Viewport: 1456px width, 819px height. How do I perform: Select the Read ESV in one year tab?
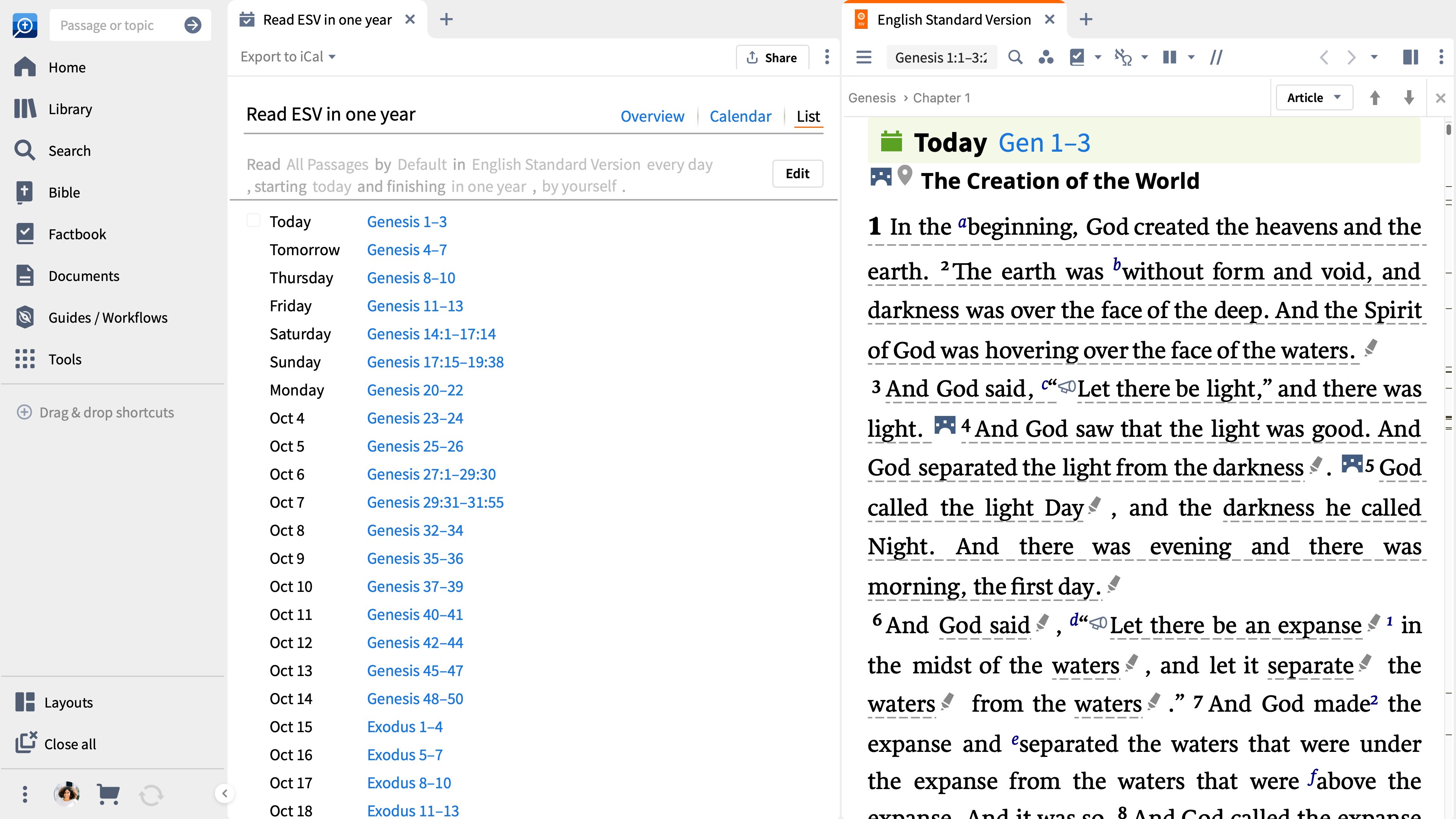[x=327, y=20]
